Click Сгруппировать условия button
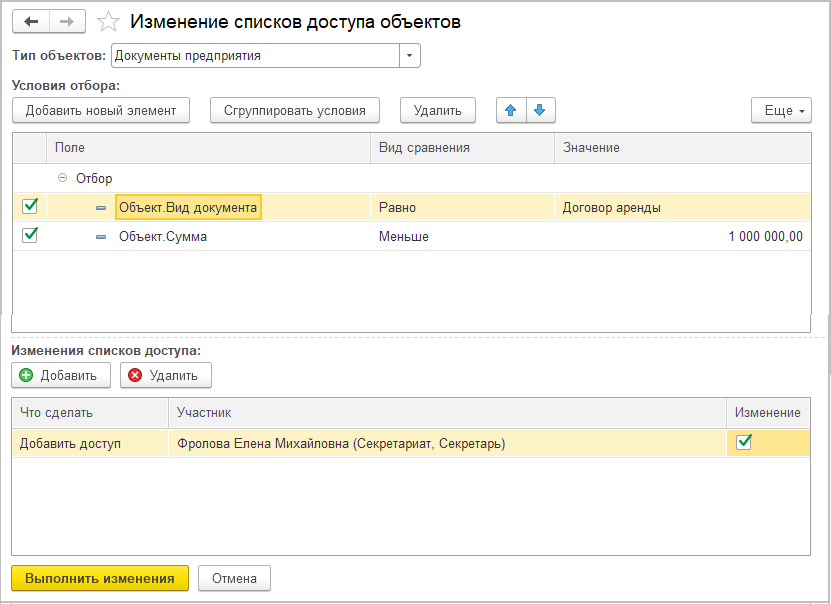This screenshot has height=604, width=831. 295,110
